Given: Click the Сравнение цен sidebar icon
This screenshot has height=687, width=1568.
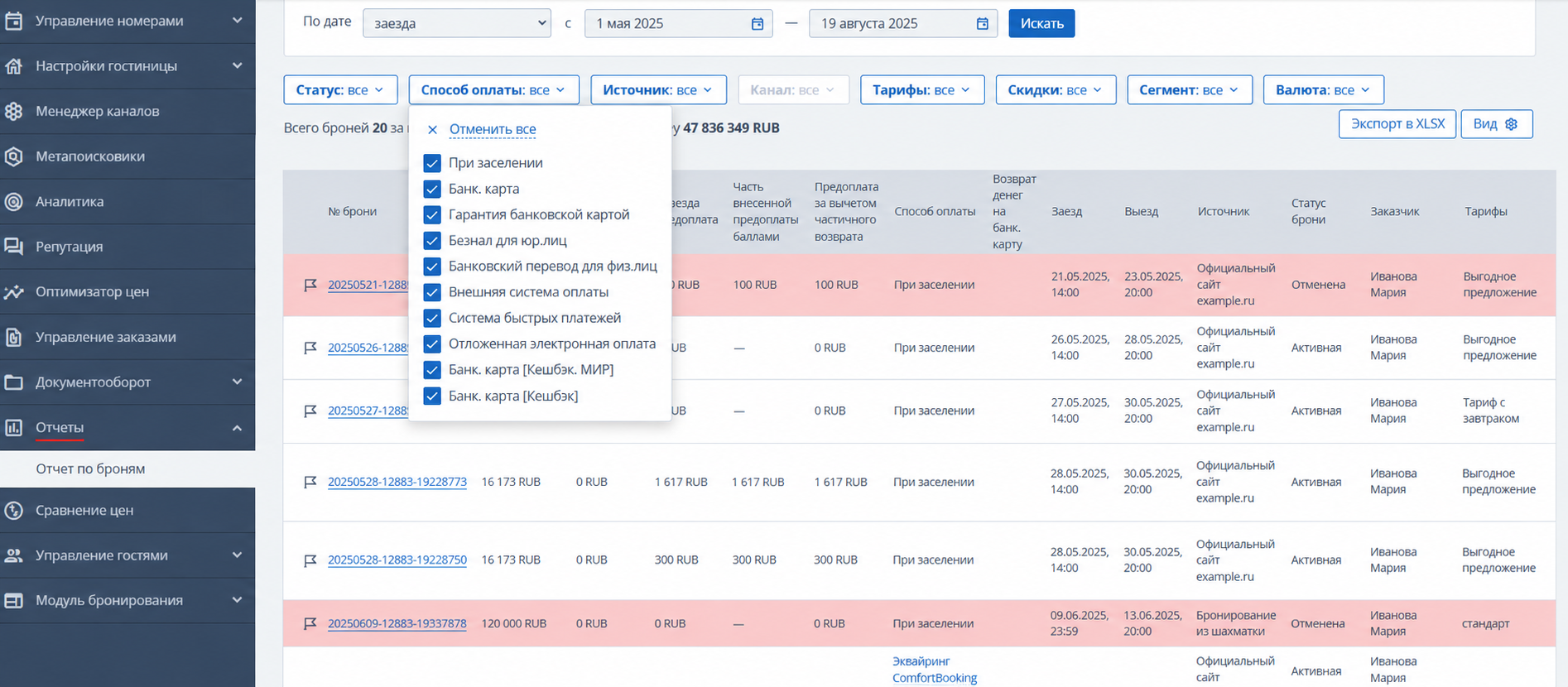Looking at the screenshot, I should [x=13, y=510].
